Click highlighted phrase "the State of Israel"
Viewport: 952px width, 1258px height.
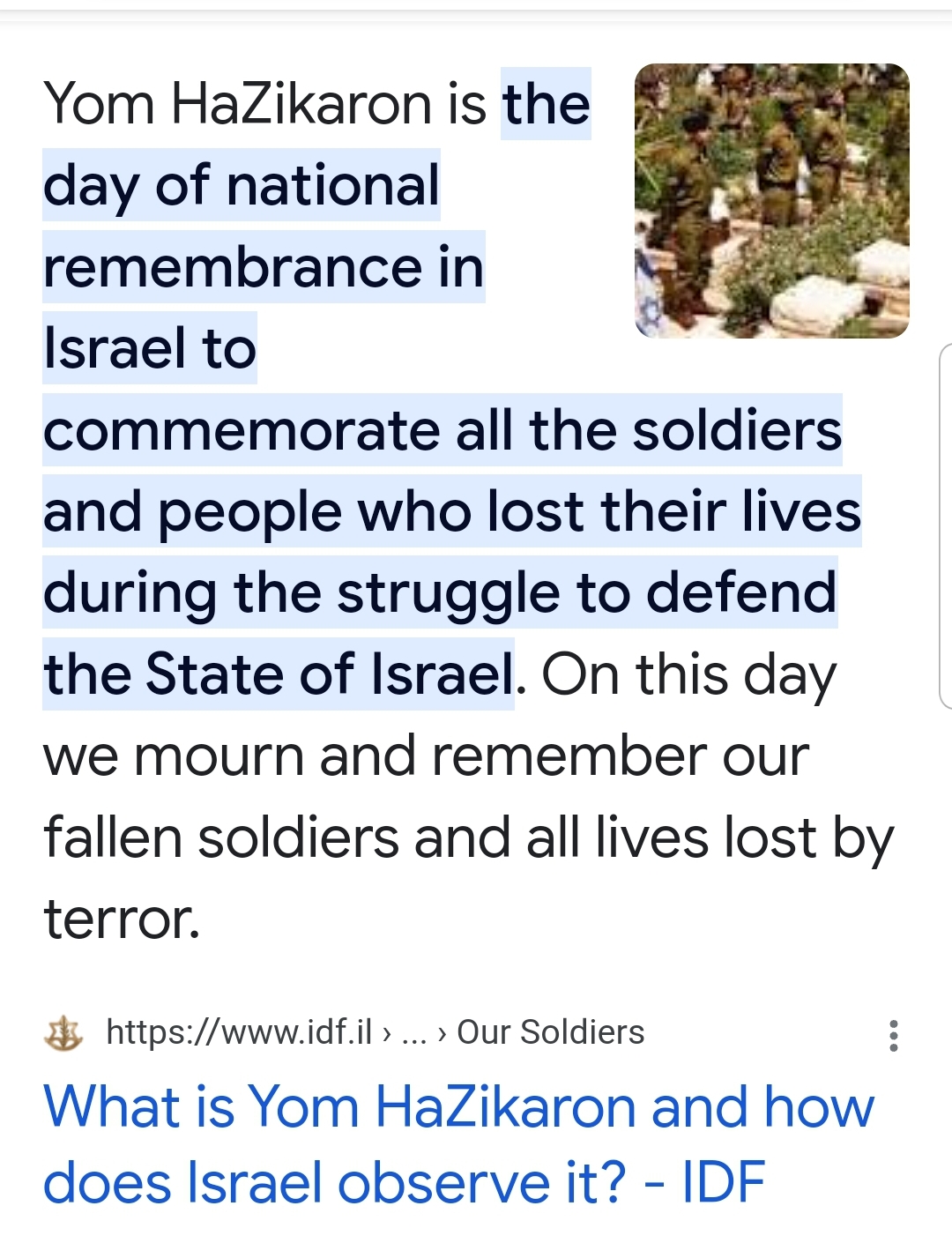[279, 674]
